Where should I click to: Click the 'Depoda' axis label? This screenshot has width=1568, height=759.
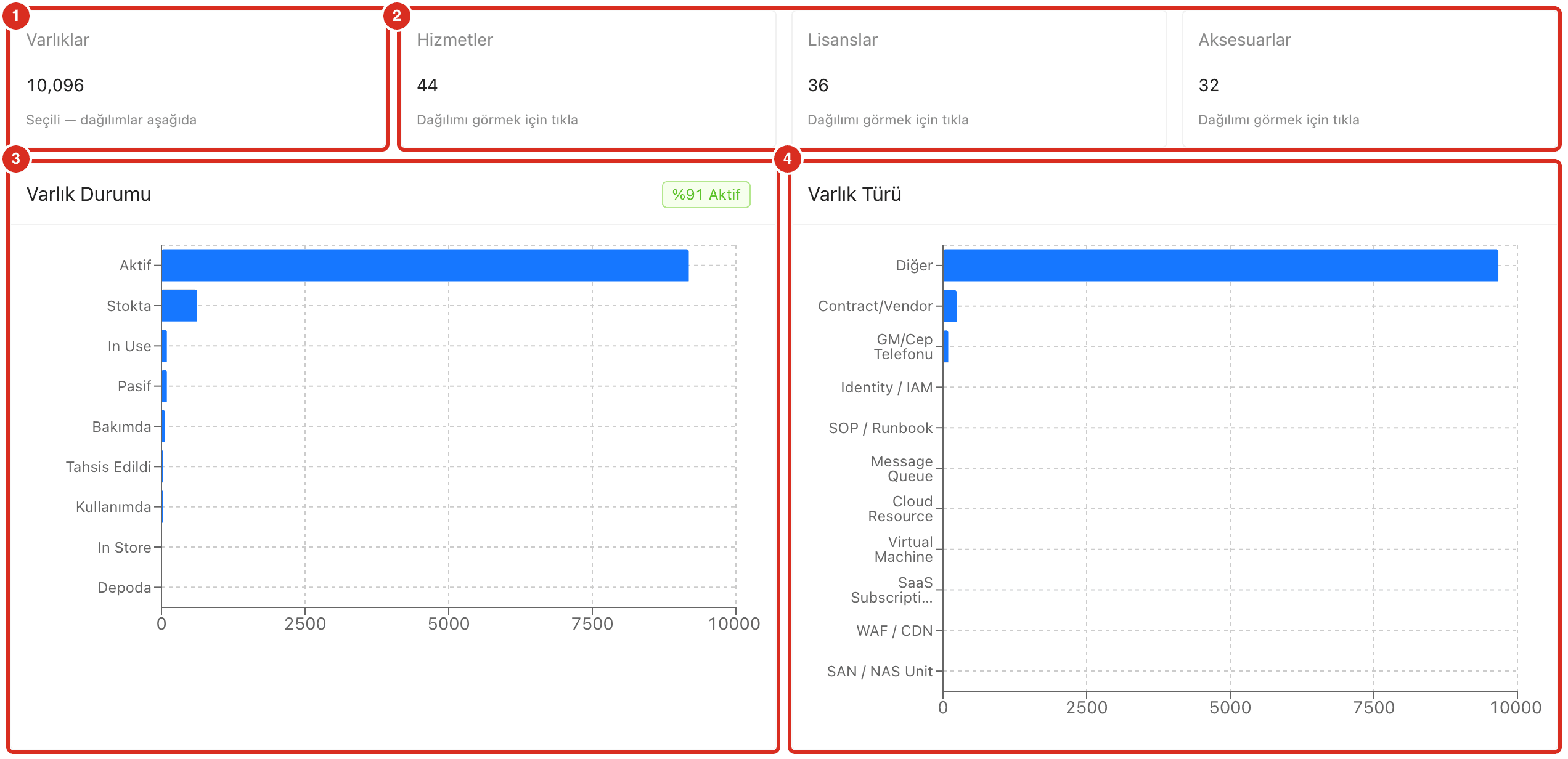(125, 588)
